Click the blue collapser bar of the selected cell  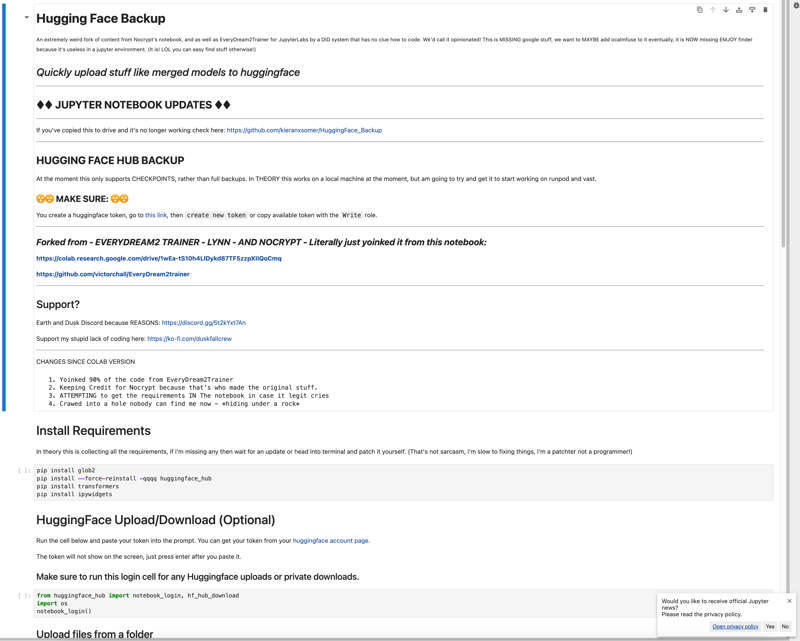[4, 207]
